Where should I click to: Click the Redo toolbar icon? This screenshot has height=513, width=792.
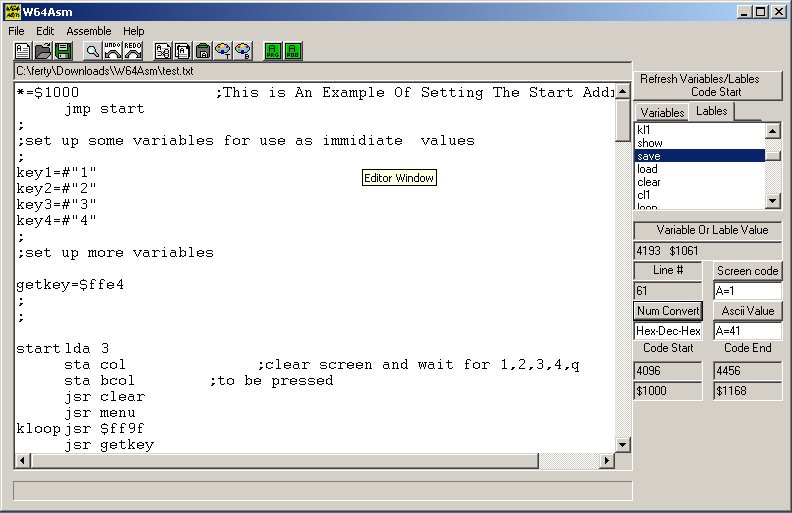[x=133, y=51]
